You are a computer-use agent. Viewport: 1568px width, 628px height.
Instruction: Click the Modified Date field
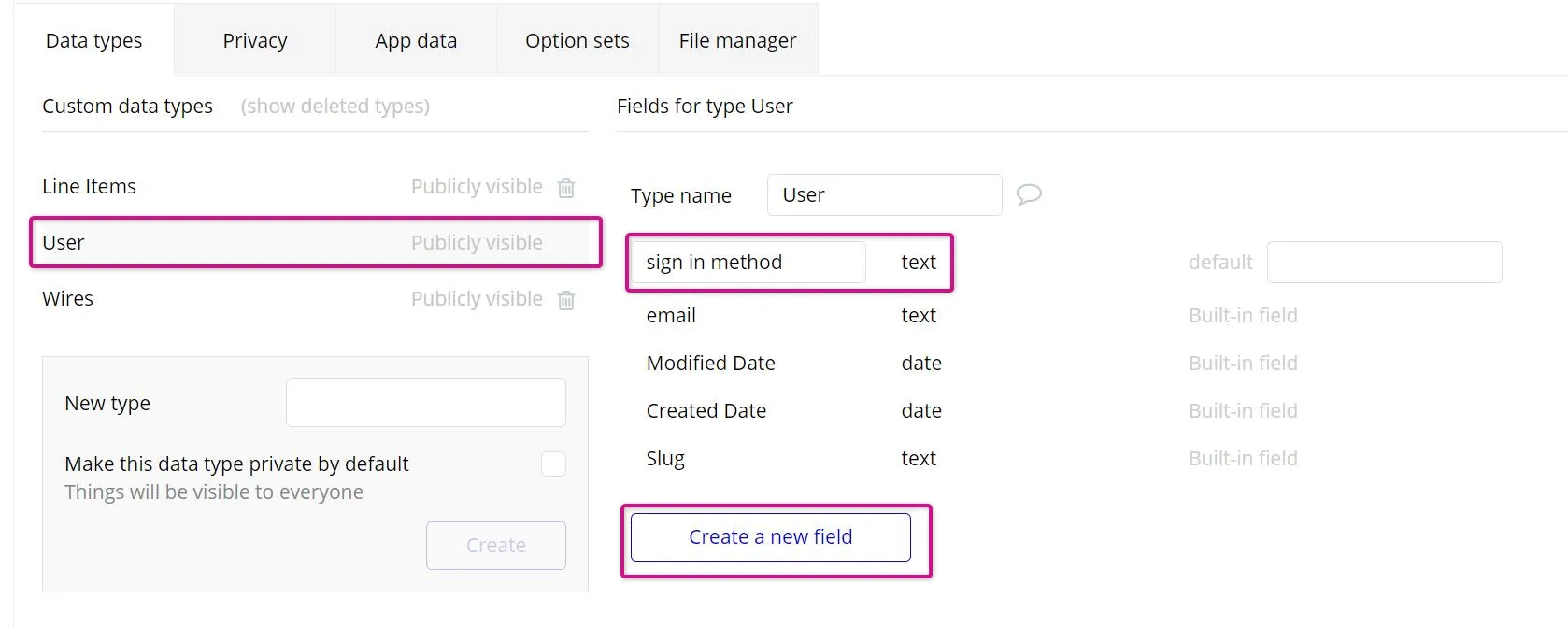710,363
